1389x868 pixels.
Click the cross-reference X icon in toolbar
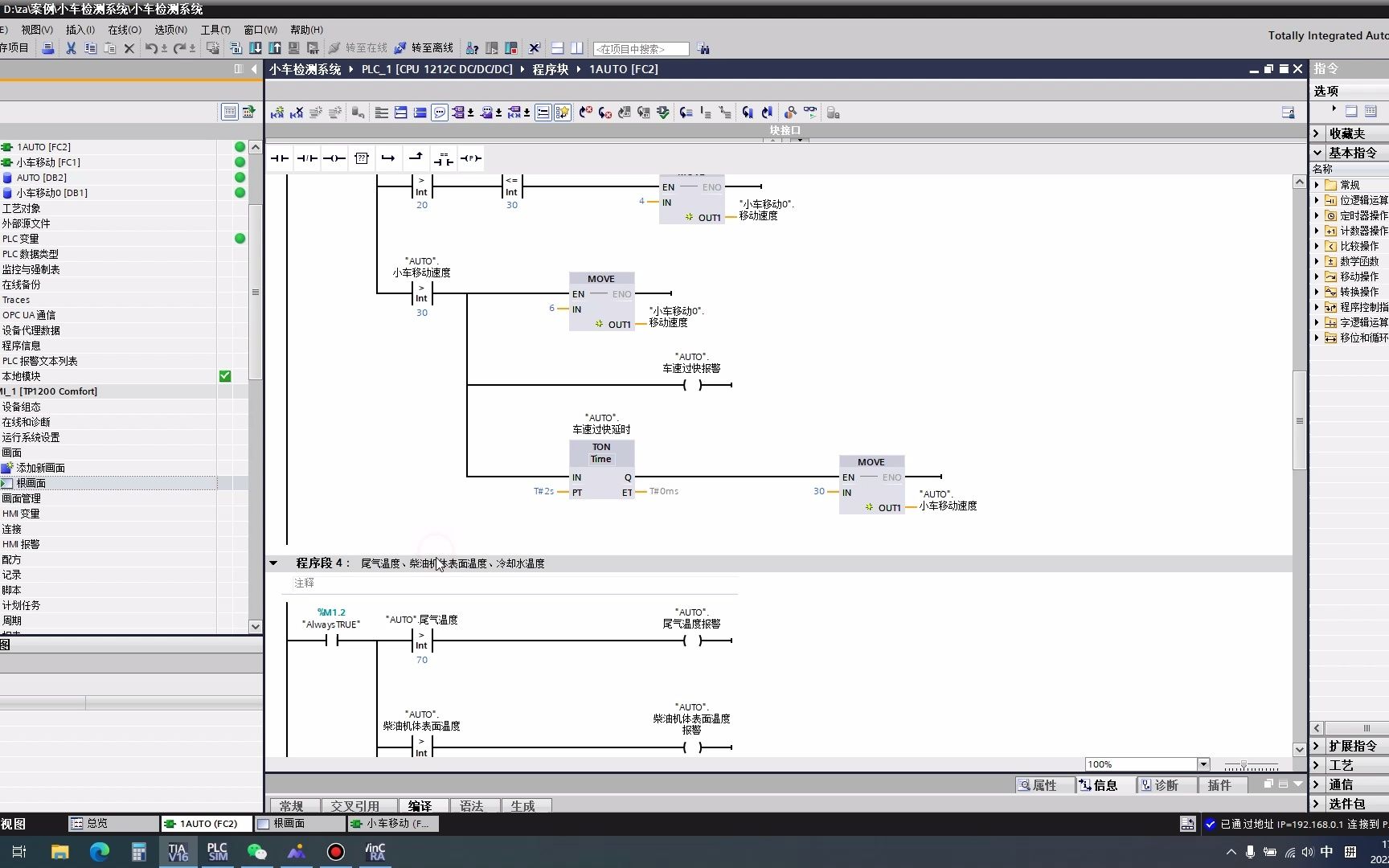tap(534, 48)
